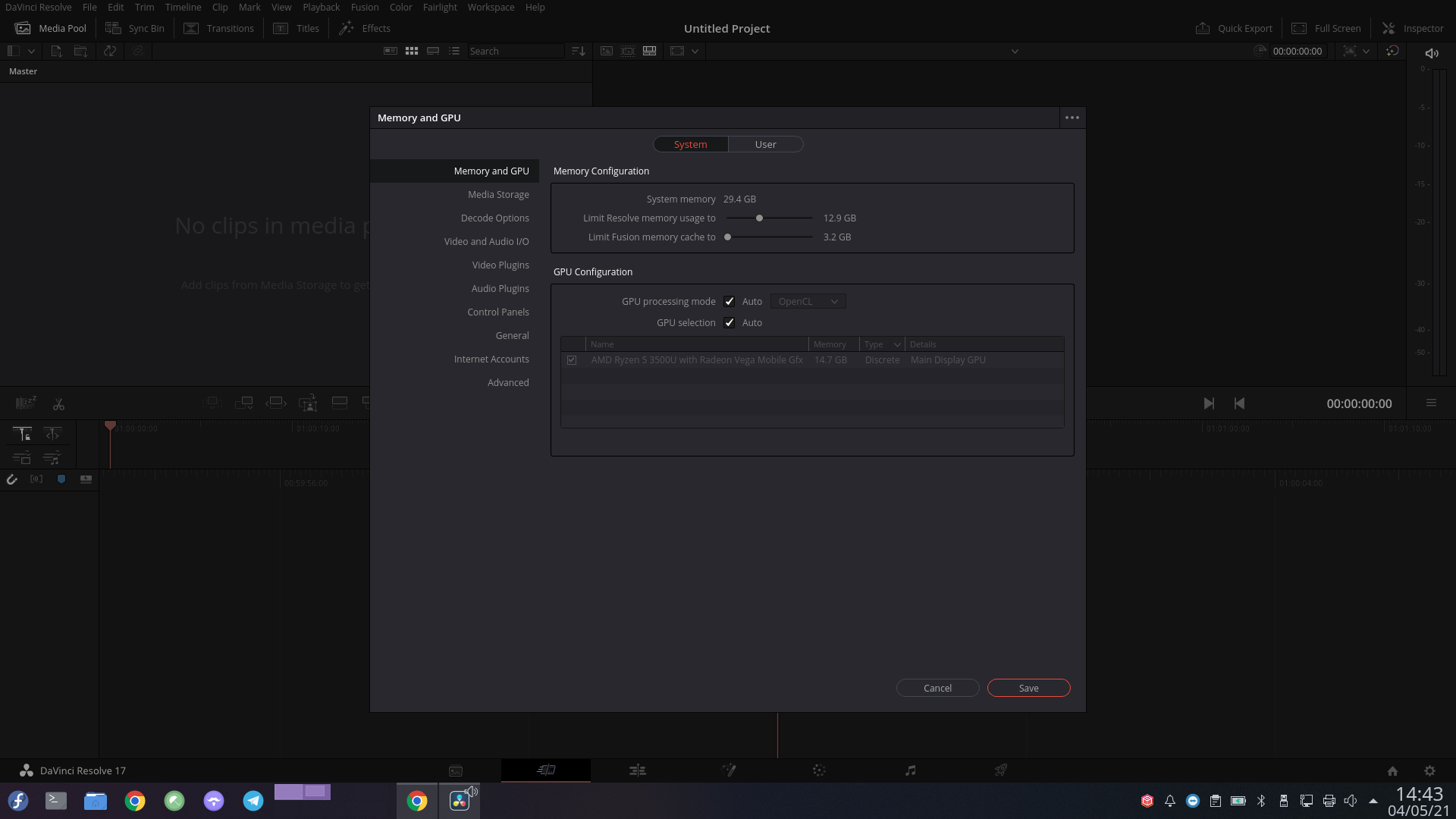Screen dimensions: 1456x819
Task: Uncheck GPU processing mode Auto checkbox
Action: pos(730,302)
